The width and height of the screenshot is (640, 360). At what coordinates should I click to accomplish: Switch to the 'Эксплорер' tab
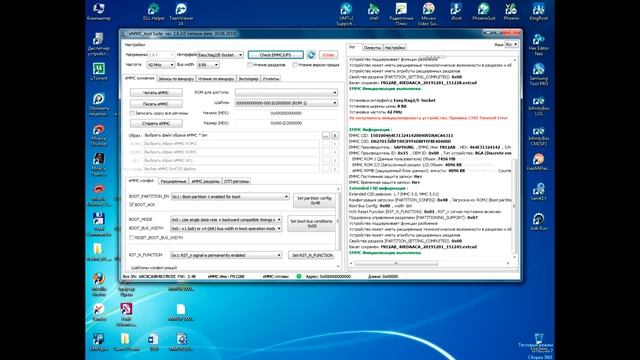(248, 79)
